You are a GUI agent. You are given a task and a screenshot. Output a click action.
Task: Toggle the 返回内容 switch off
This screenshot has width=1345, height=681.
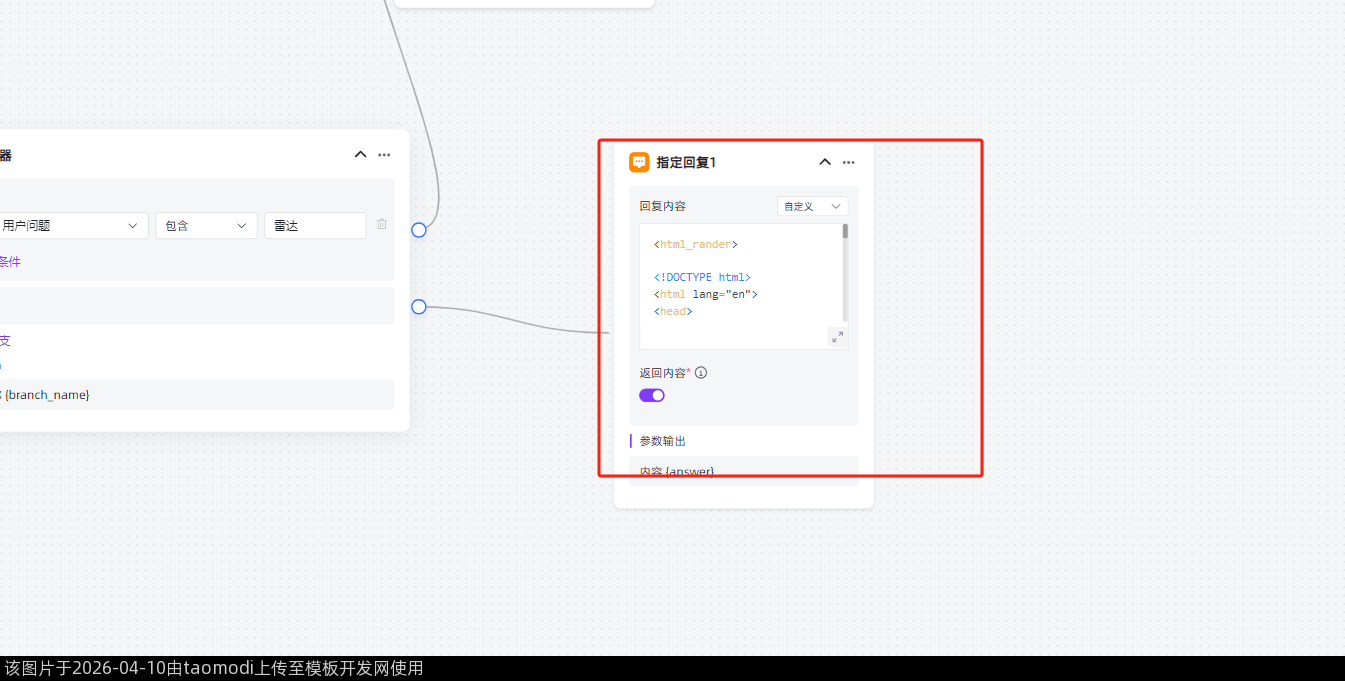(x=652, y=395)
